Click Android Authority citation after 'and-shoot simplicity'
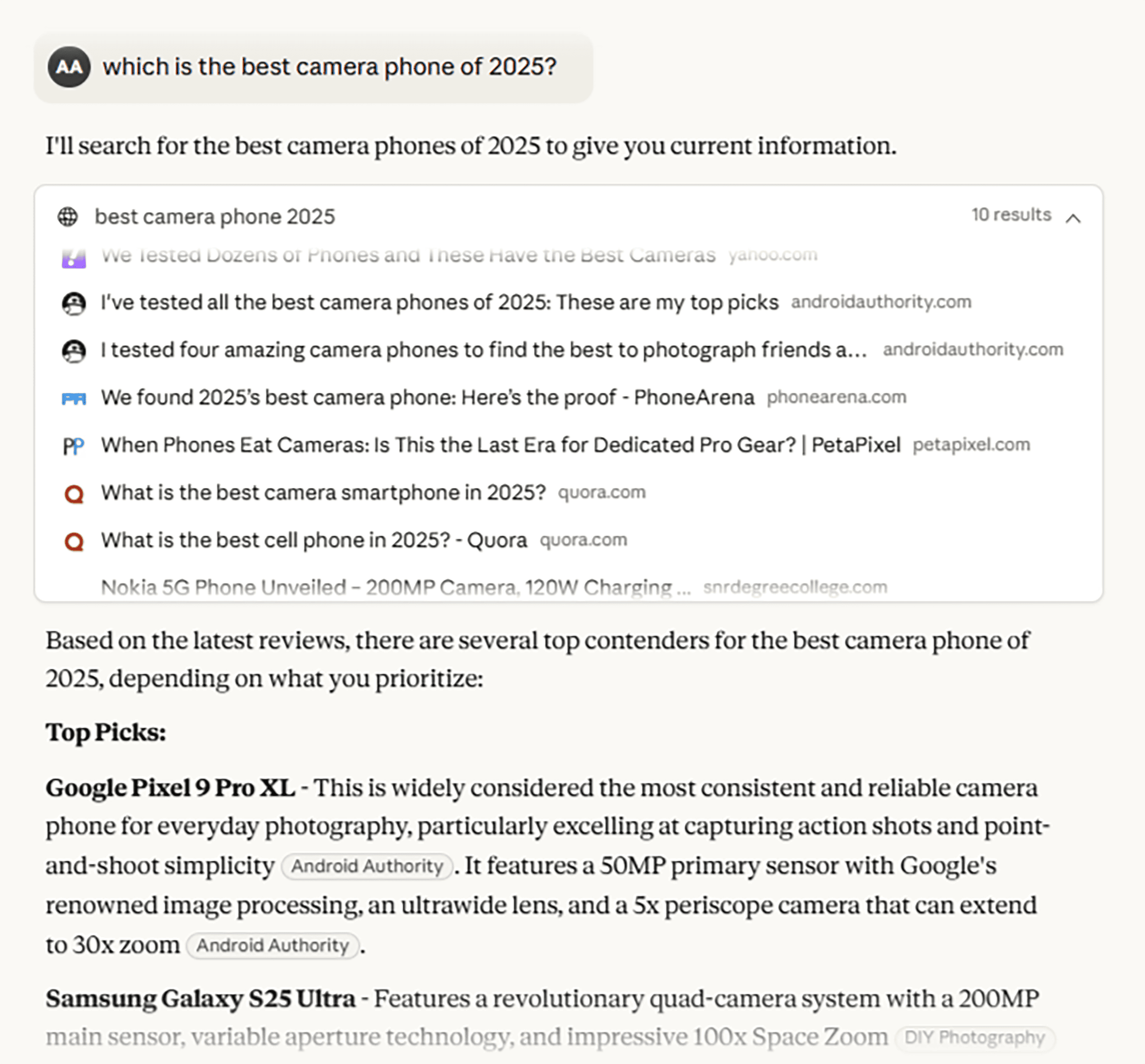The height and width of the screenshot is (1064, 1145). [x=367, y=866]
